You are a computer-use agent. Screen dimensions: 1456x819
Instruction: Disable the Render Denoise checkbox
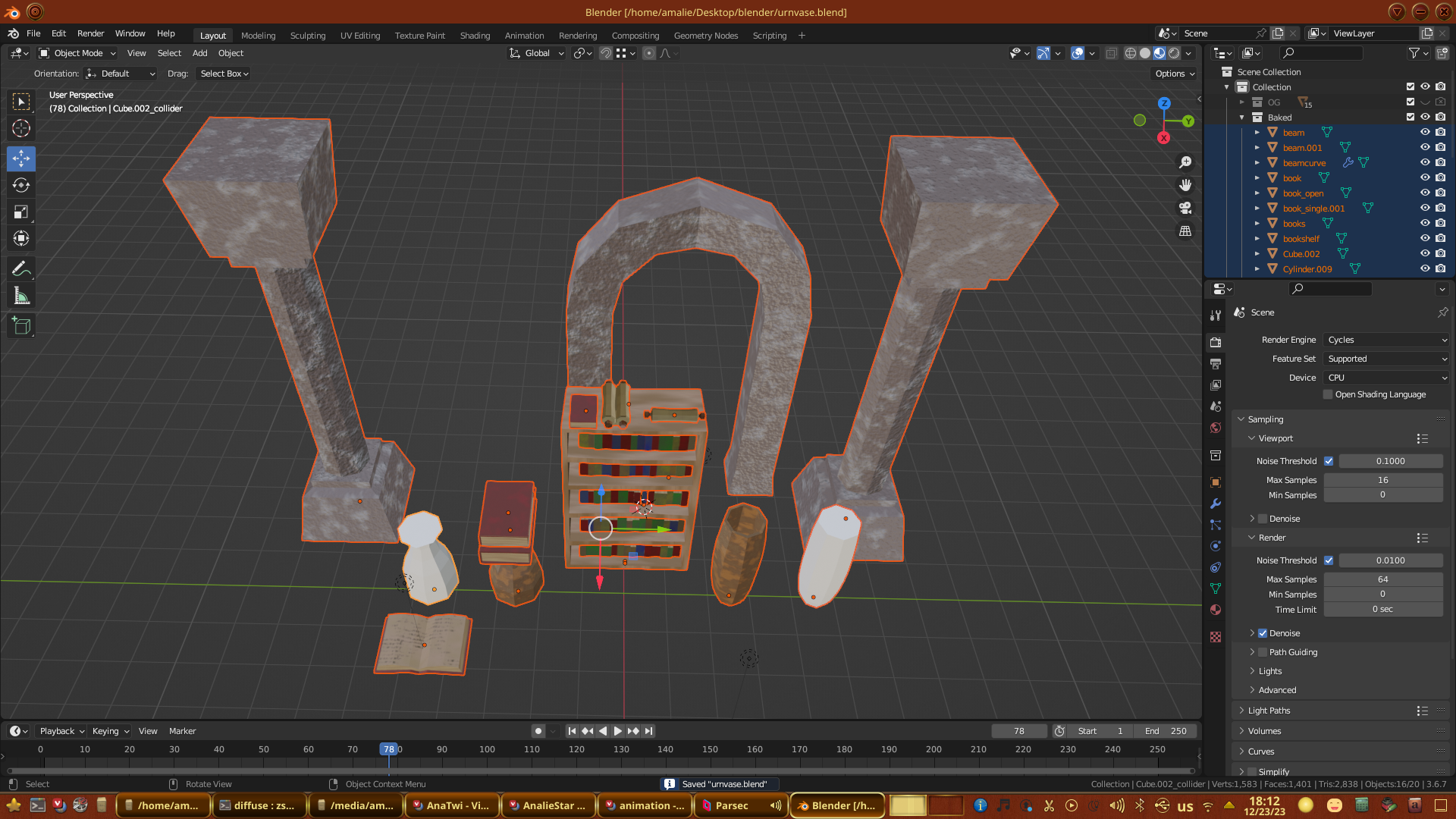pyautogui.click(x=1263, y=633)
